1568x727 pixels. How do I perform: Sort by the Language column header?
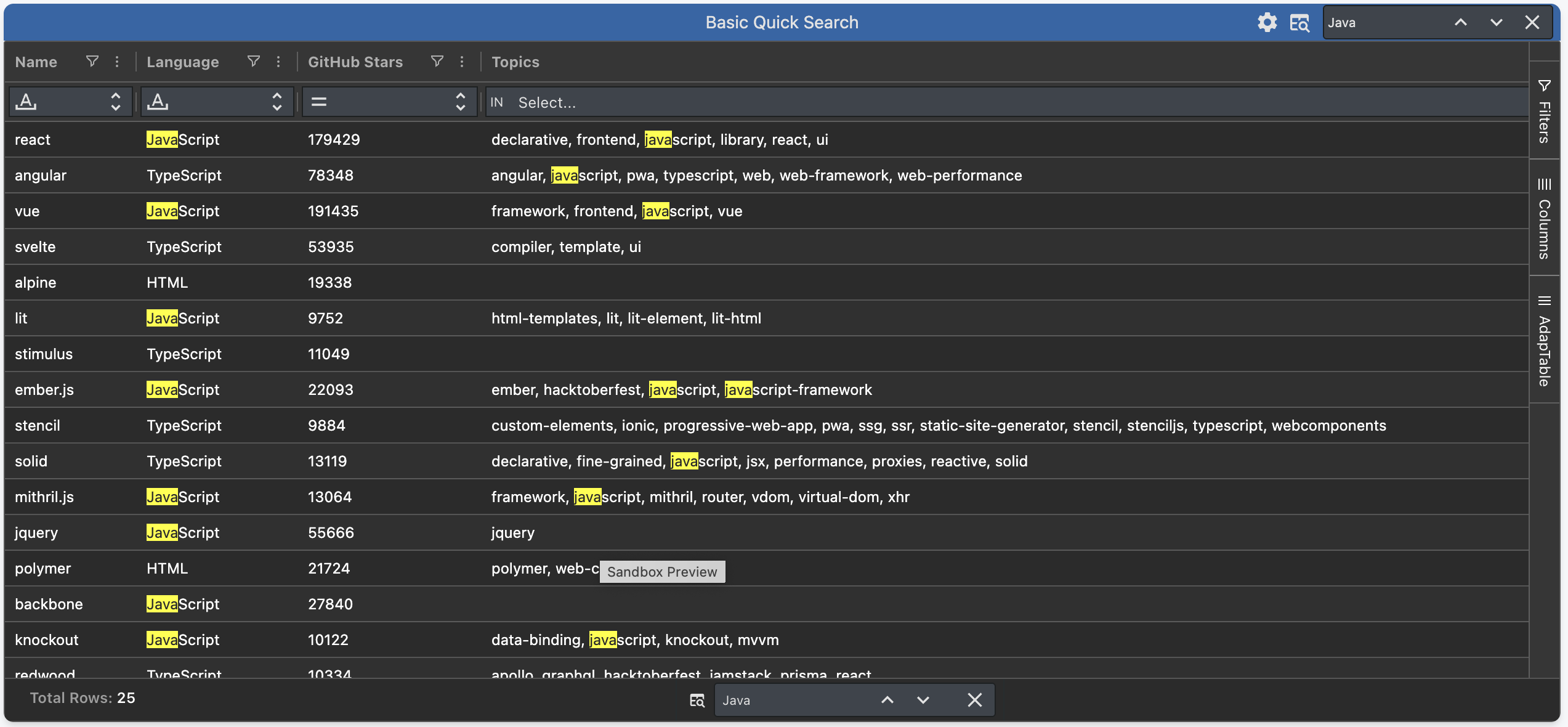tap(182, 62)
